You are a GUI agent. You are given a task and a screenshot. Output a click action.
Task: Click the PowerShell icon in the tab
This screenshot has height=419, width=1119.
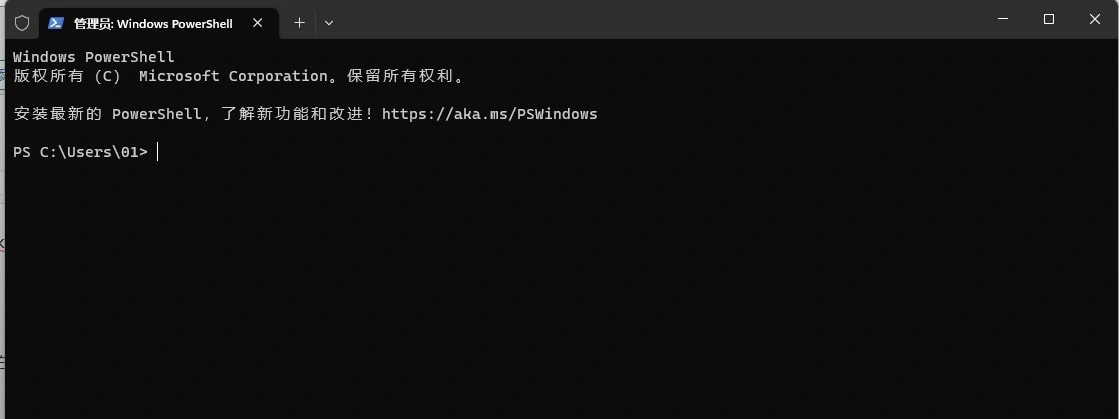point(56,23)
